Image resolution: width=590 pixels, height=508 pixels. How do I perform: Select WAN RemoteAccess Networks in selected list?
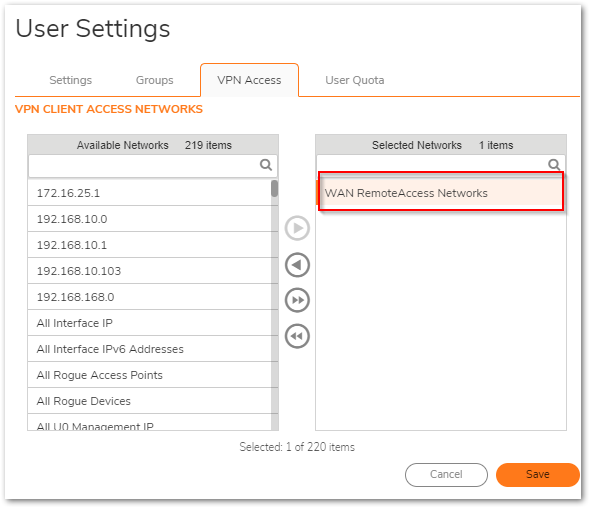pos(441,192)
